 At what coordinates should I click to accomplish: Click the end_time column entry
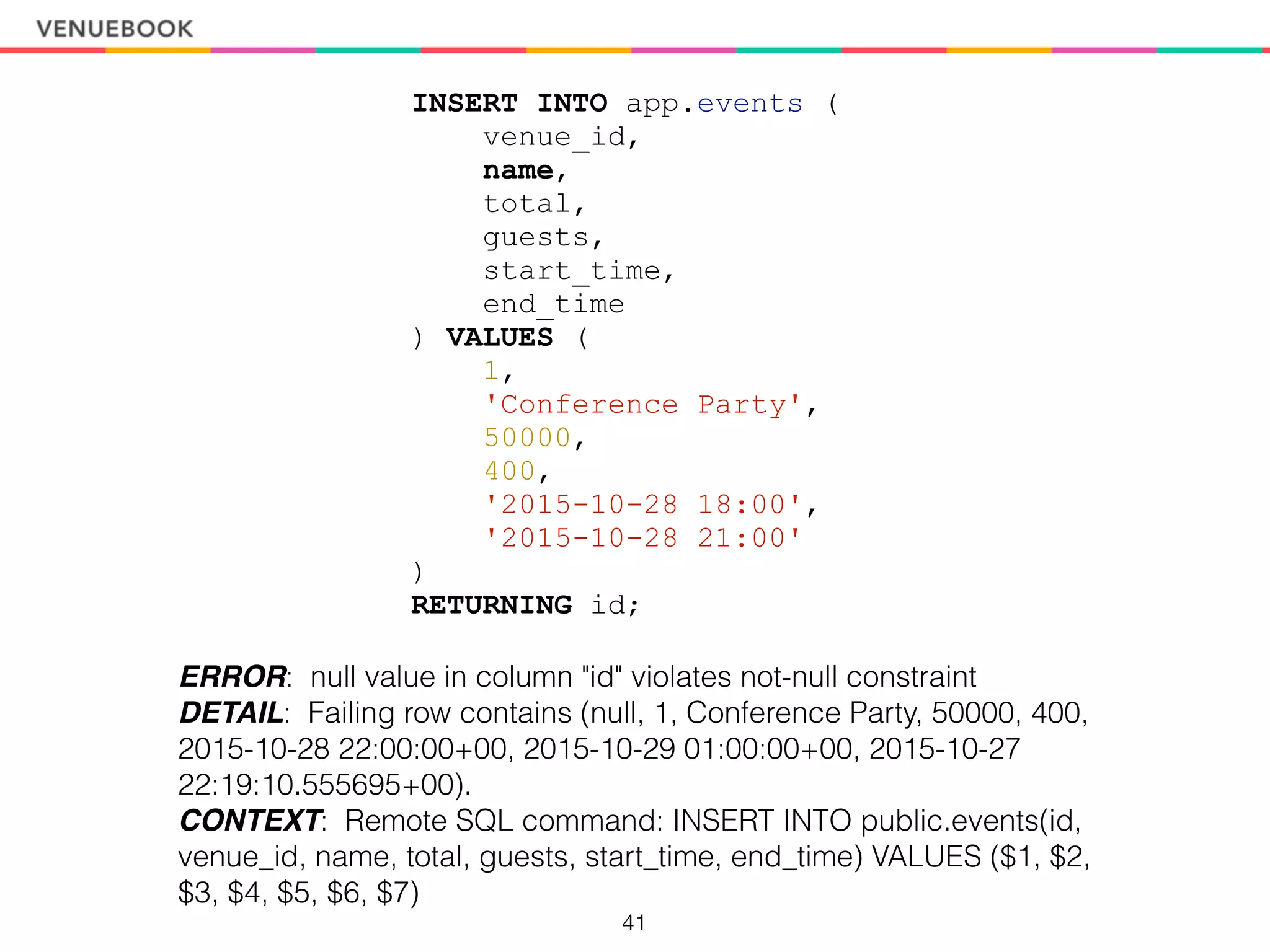tap(553, 304)
